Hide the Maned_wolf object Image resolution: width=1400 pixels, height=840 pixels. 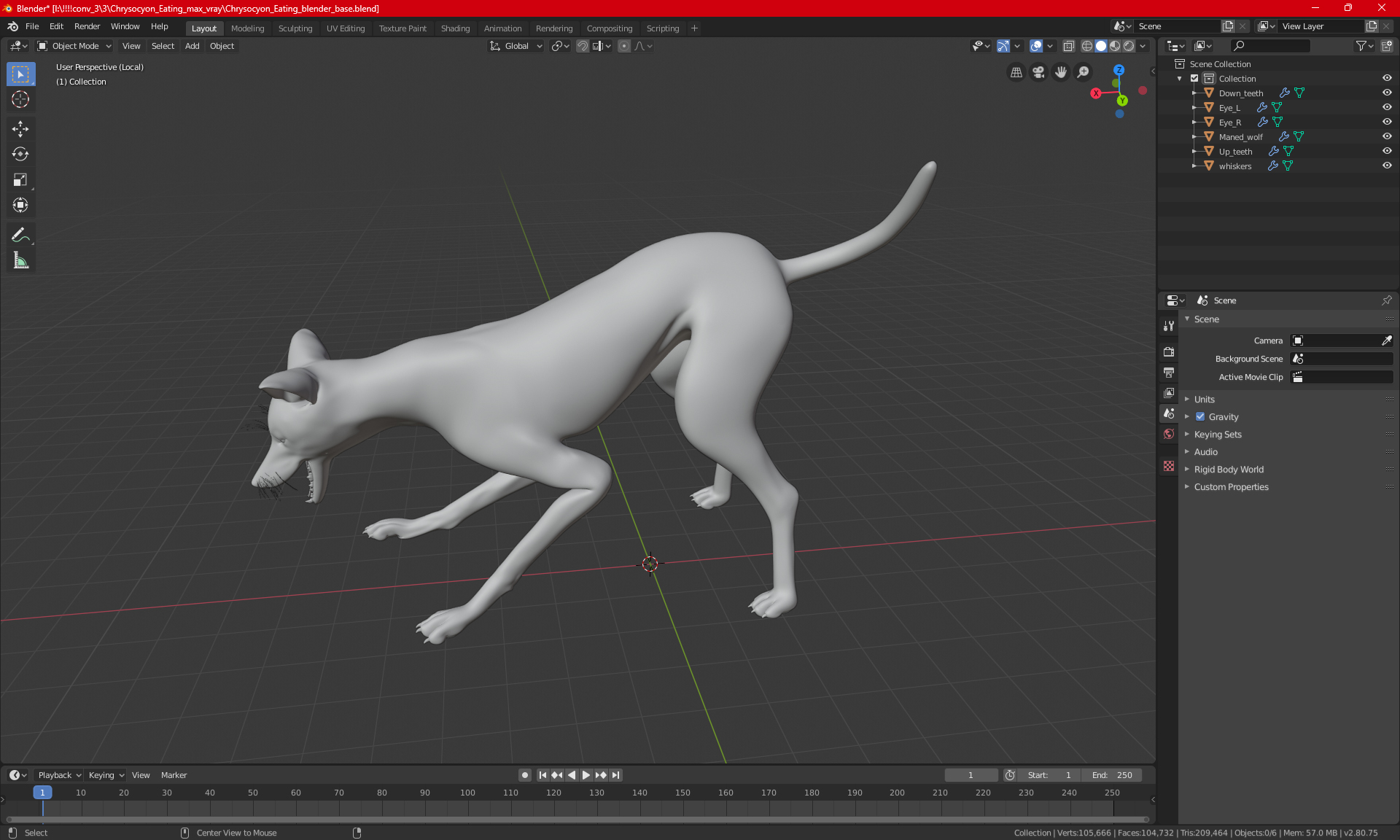coord(1387,136)
